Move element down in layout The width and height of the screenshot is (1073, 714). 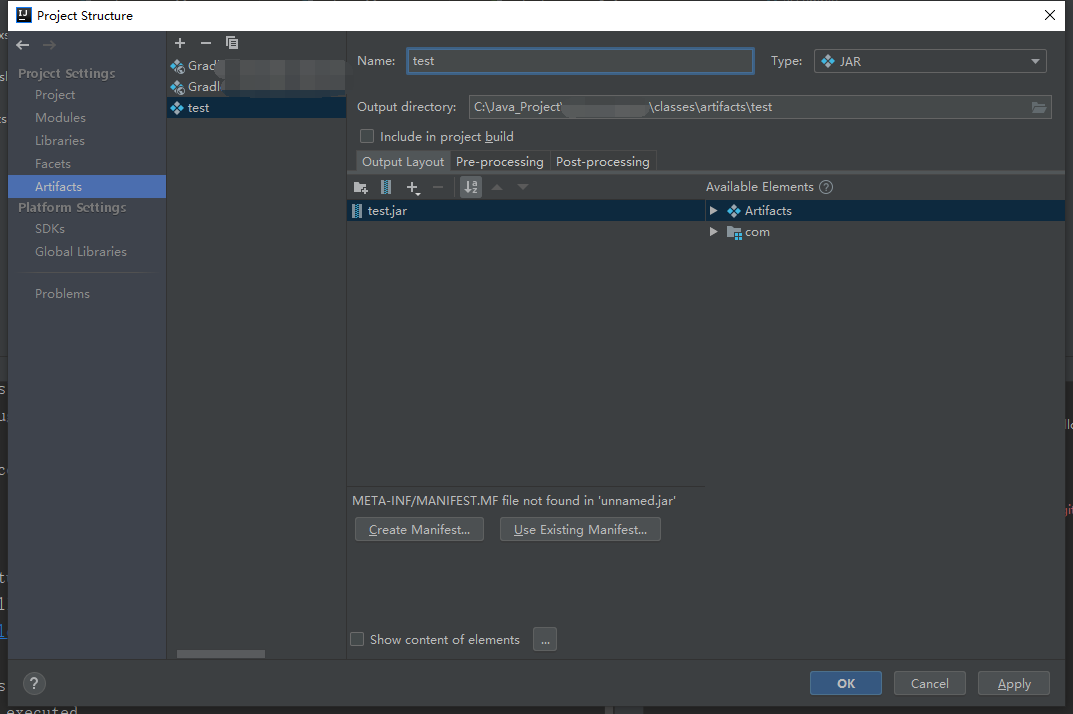pyautogui.click(x=523, y=187)
